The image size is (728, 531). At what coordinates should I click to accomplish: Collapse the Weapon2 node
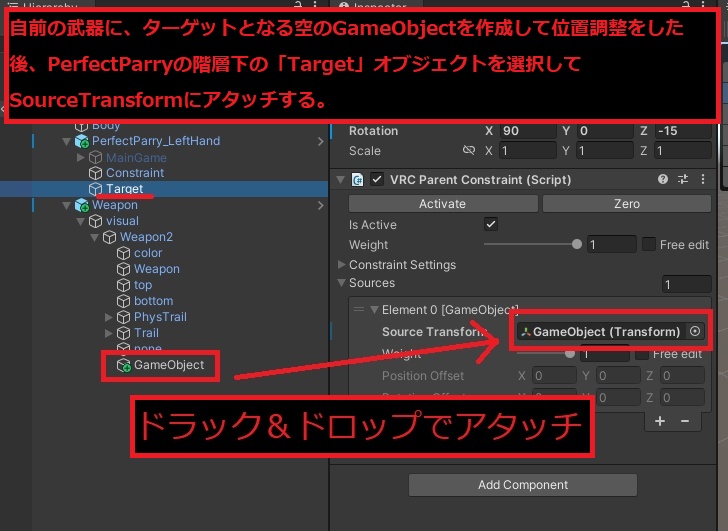pos(94,237)
